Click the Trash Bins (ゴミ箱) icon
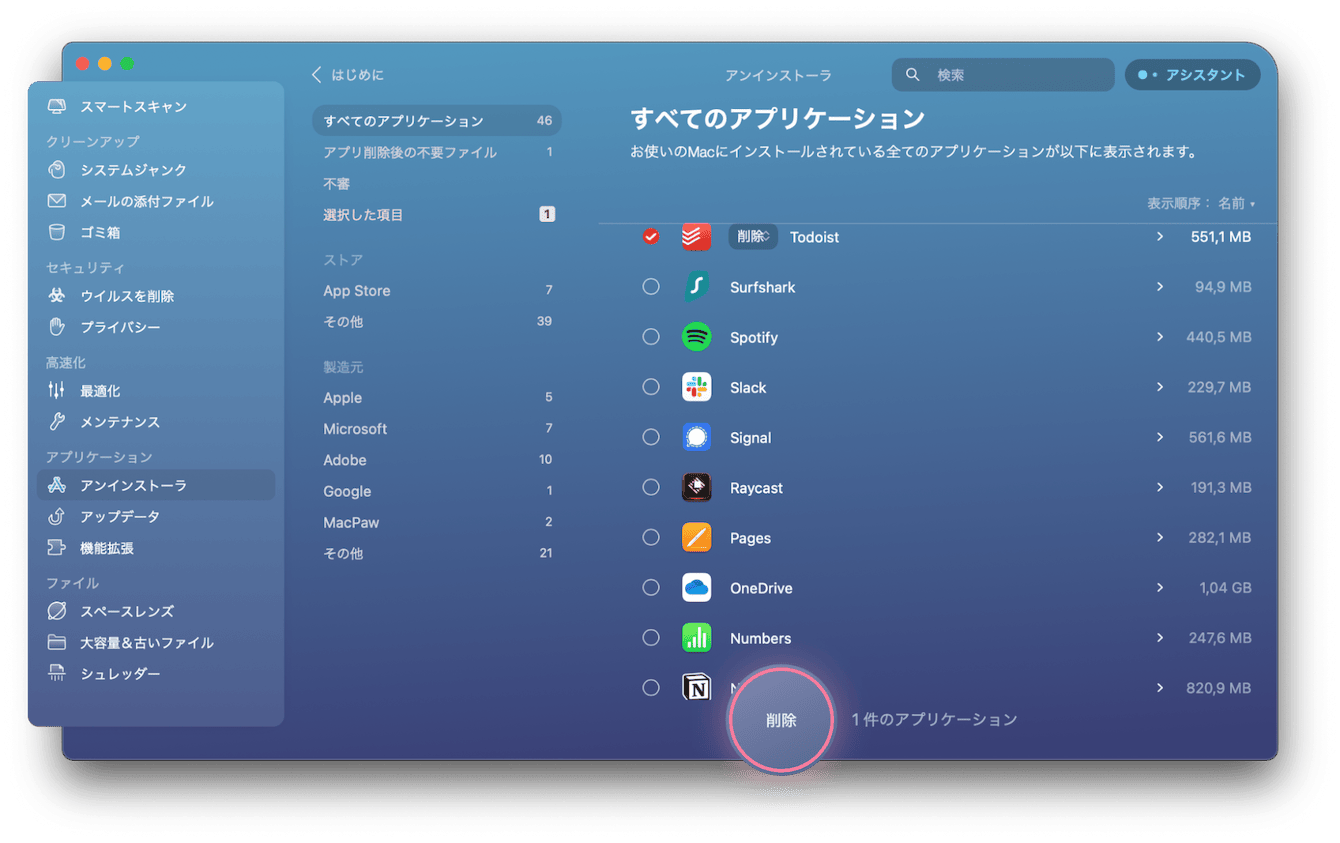This screenshot has width=1340, height=843. (x=57, y=232)
